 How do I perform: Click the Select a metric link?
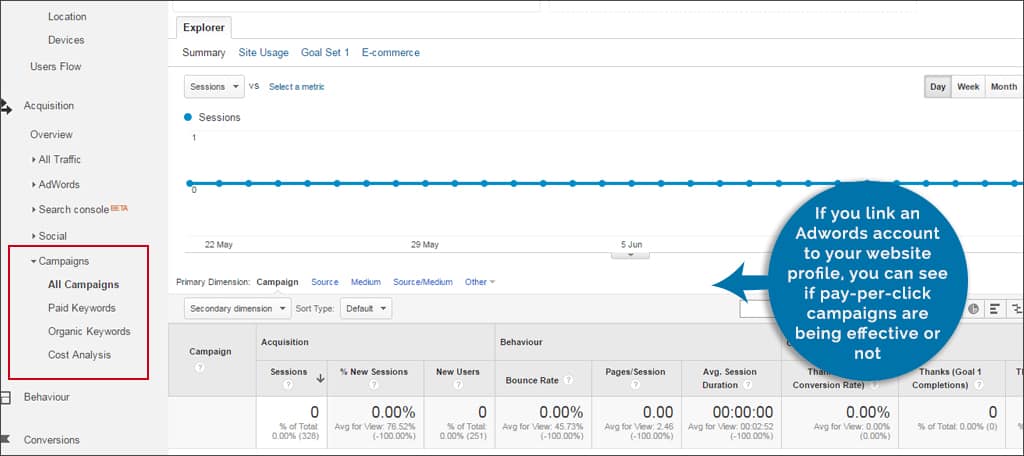[x=296, y=86]
